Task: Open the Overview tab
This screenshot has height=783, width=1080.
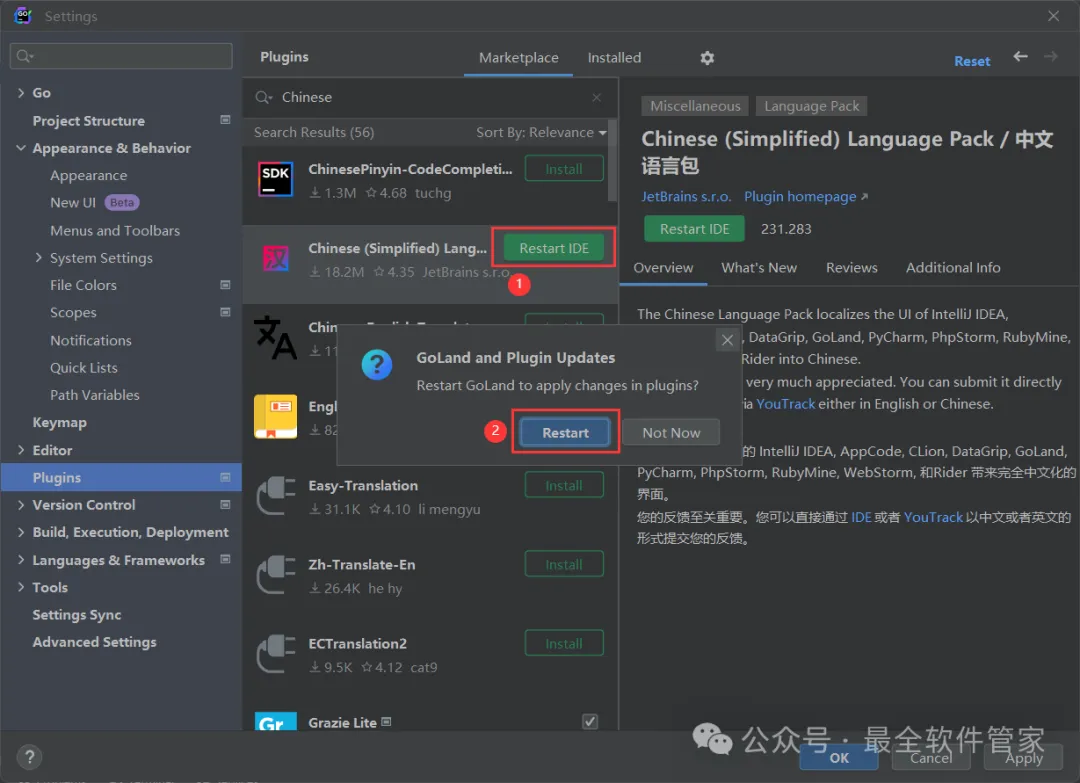Action: pos(663,268)
